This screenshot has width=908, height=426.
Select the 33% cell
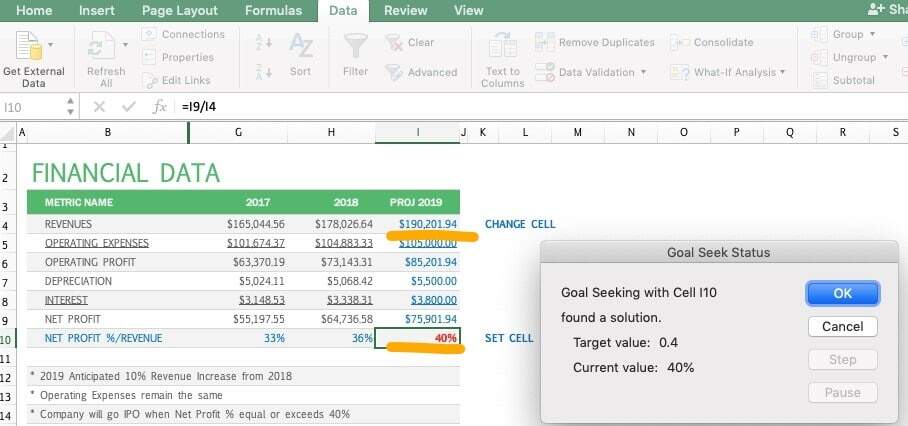(x=238, y=338)
